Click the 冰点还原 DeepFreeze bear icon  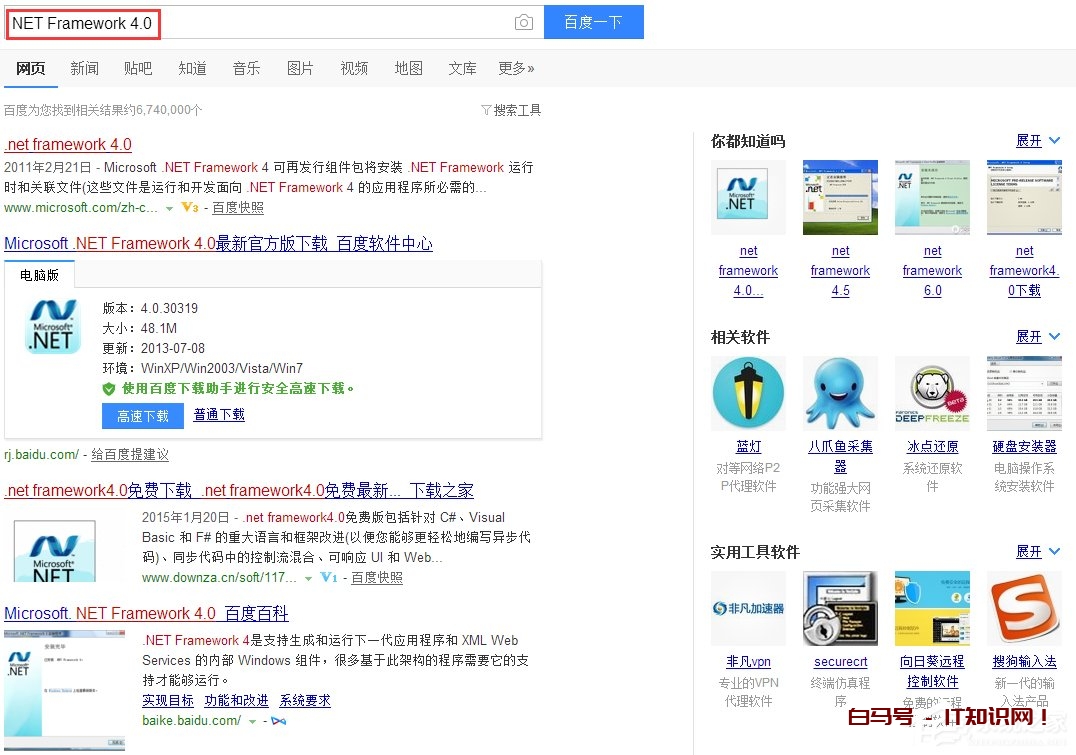tap(932, 392)
